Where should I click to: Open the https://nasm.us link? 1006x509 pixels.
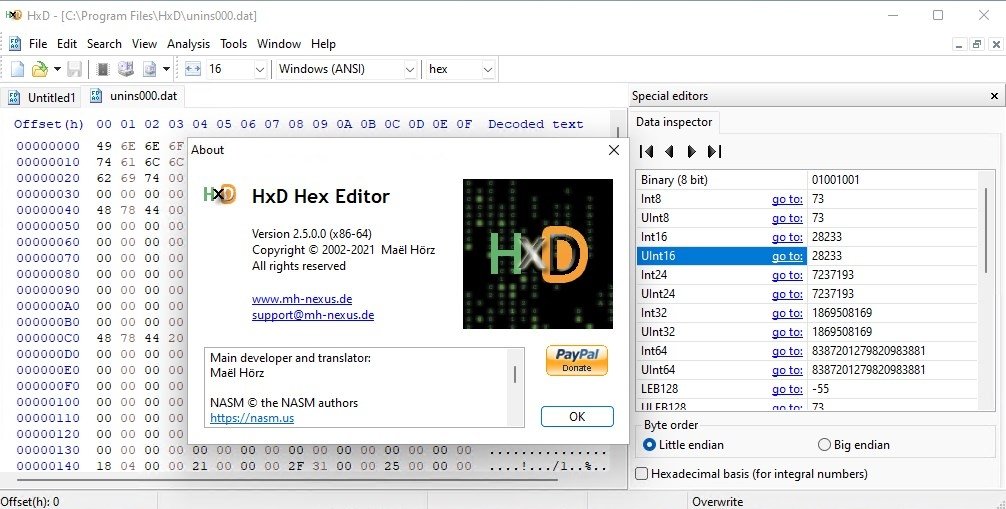252,418
